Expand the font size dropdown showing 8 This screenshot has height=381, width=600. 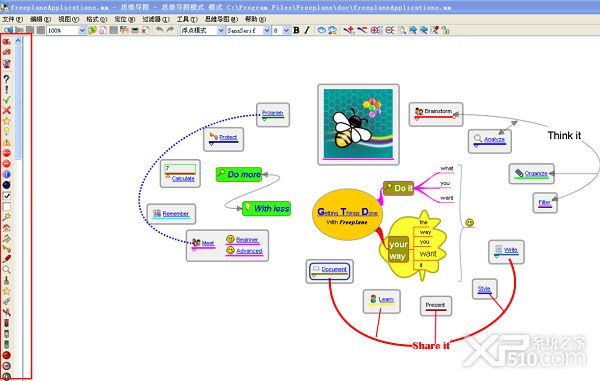click(x=286, y=31)
